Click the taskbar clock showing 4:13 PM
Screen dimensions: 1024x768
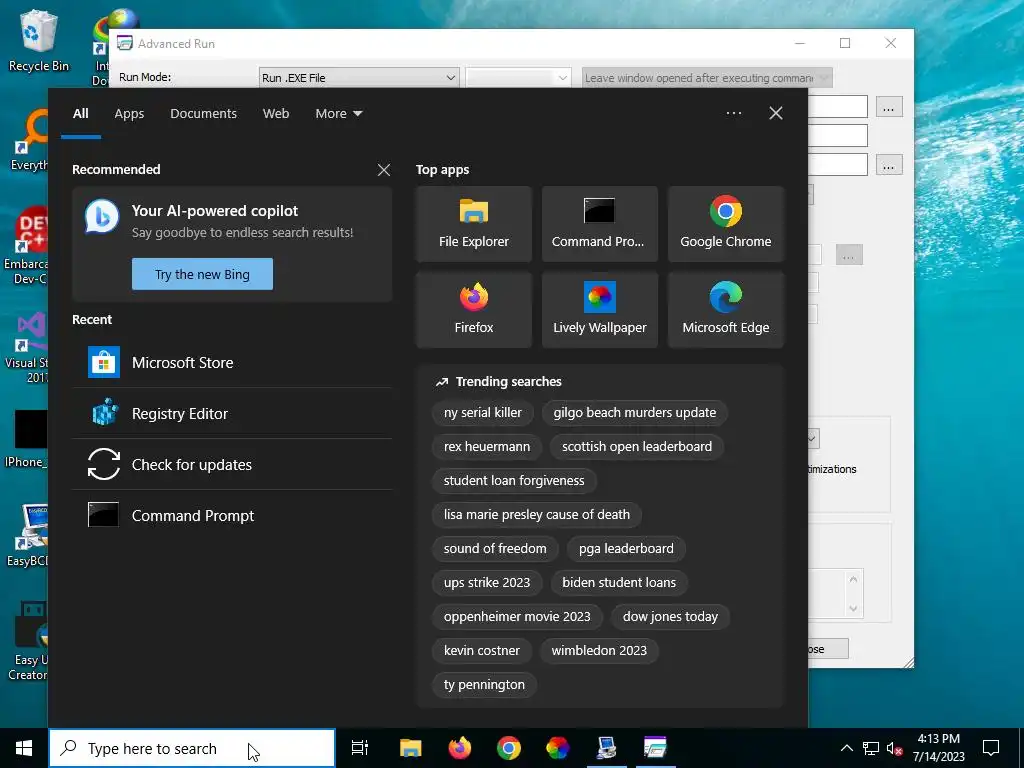938,748
